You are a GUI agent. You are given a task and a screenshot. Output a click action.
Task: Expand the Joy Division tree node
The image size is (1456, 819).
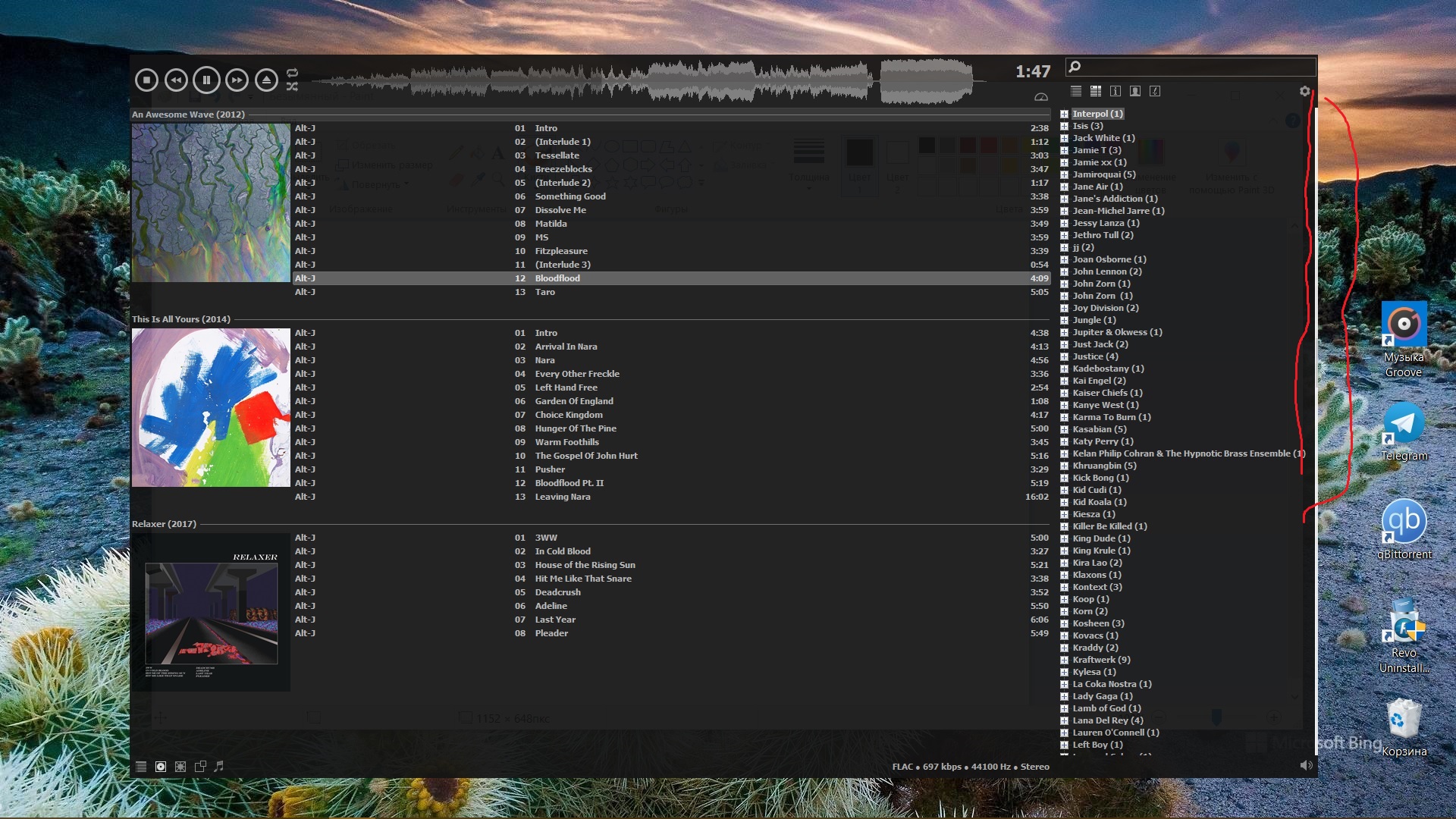point(1064,308)
